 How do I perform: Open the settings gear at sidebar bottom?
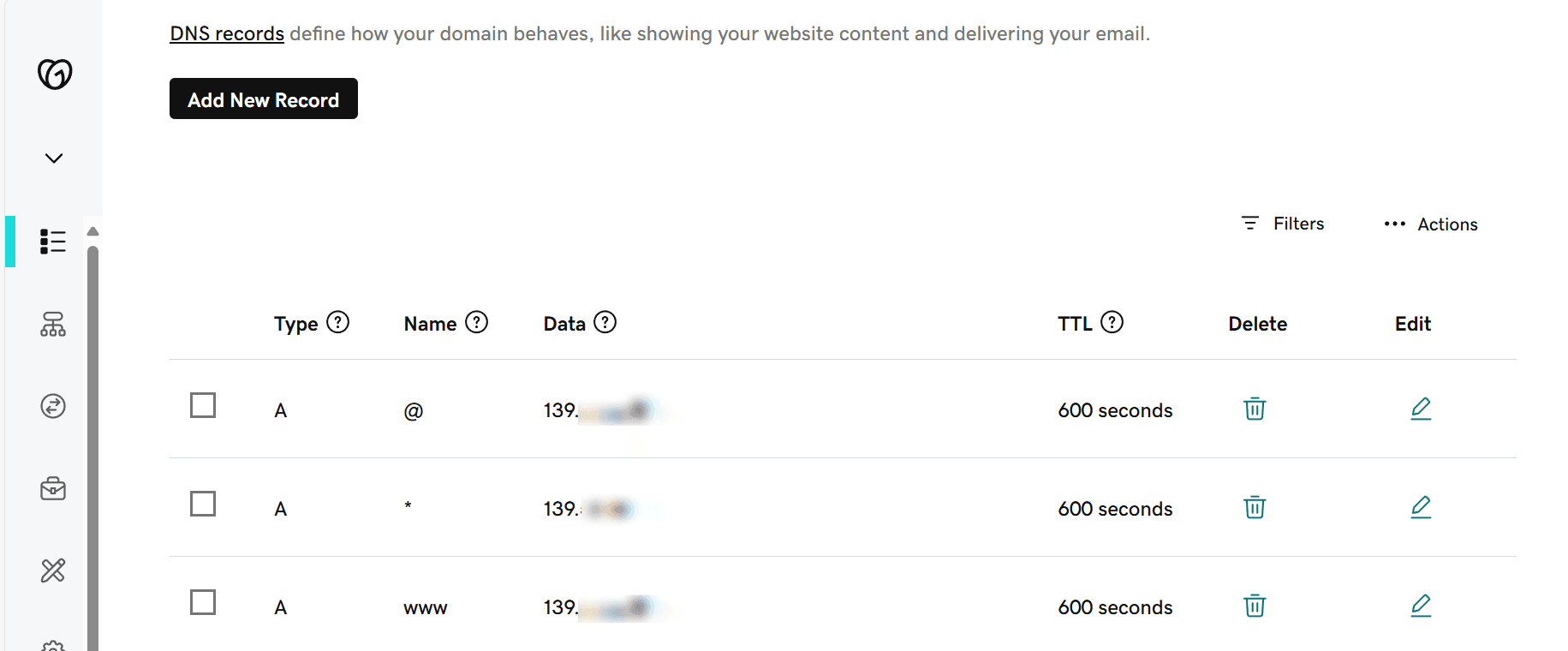click(x=53, y=644)
